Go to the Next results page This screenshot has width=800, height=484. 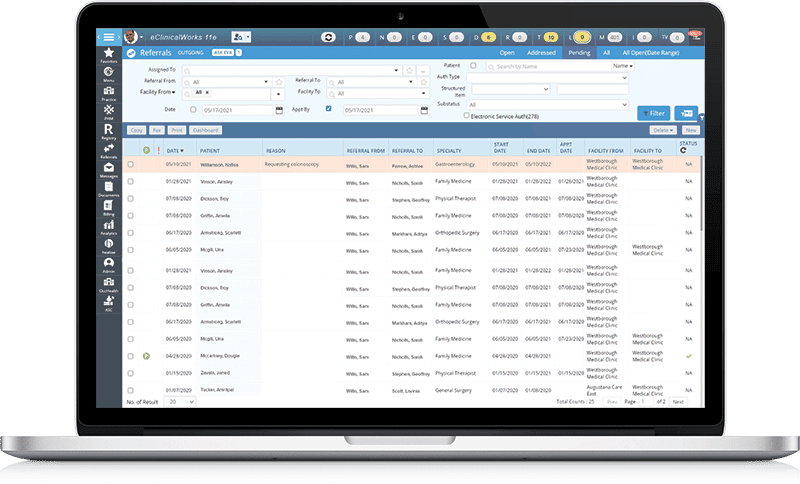coord(678,402)
